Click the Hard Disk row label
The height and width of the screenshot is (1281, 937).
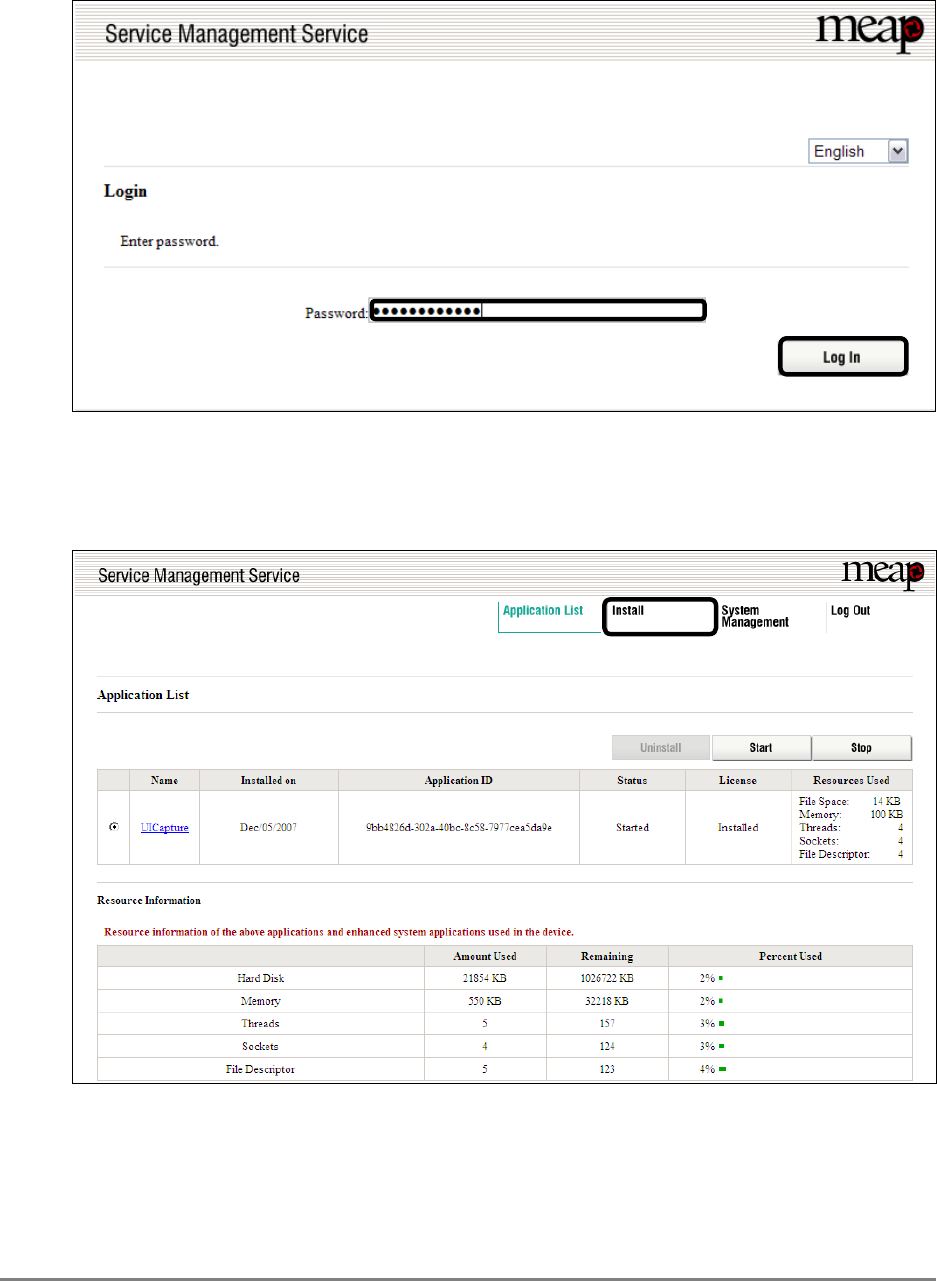[260, 978]
